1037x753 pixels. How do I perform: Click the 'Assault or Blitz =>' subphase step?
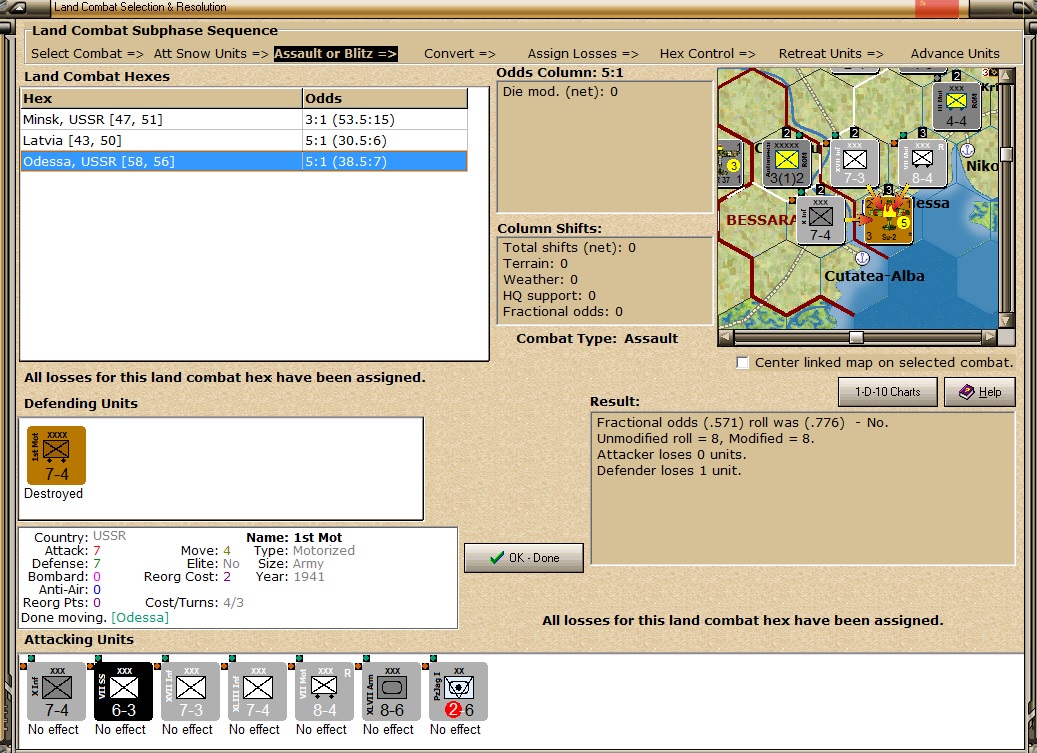tap(336, 54)
